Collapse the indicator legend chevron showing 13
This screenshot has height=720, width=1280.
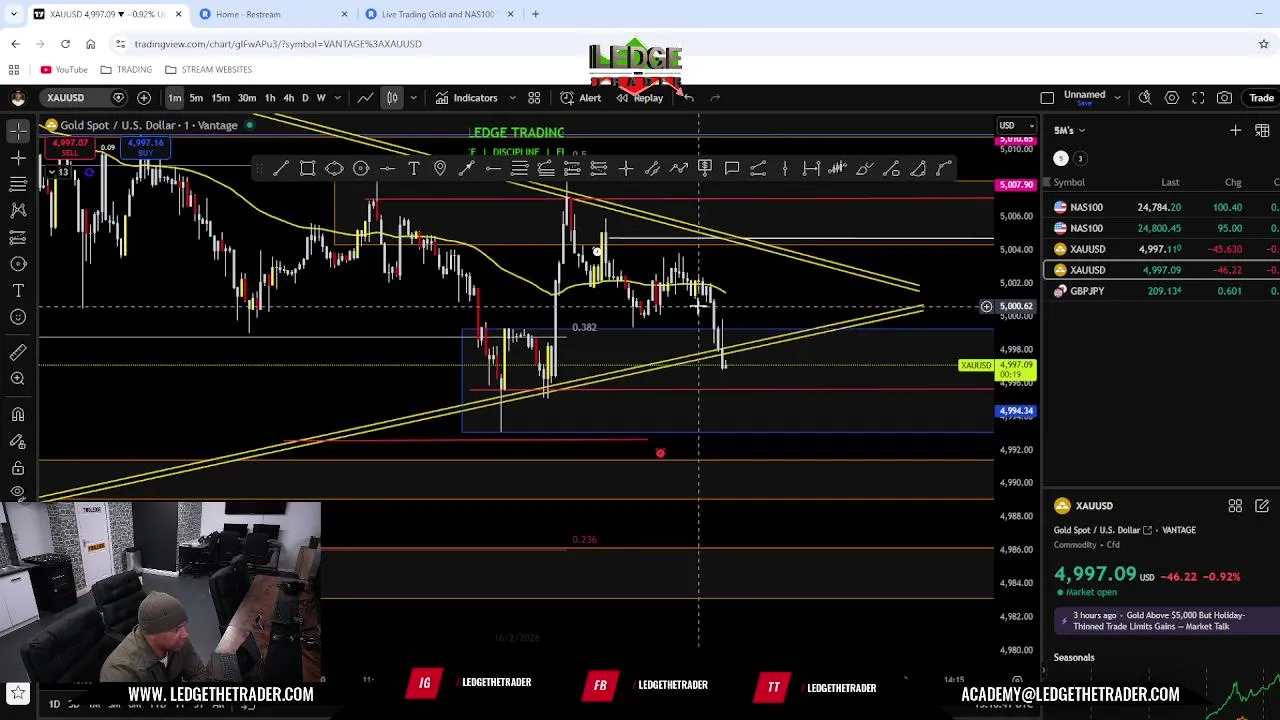click(58, 172)
